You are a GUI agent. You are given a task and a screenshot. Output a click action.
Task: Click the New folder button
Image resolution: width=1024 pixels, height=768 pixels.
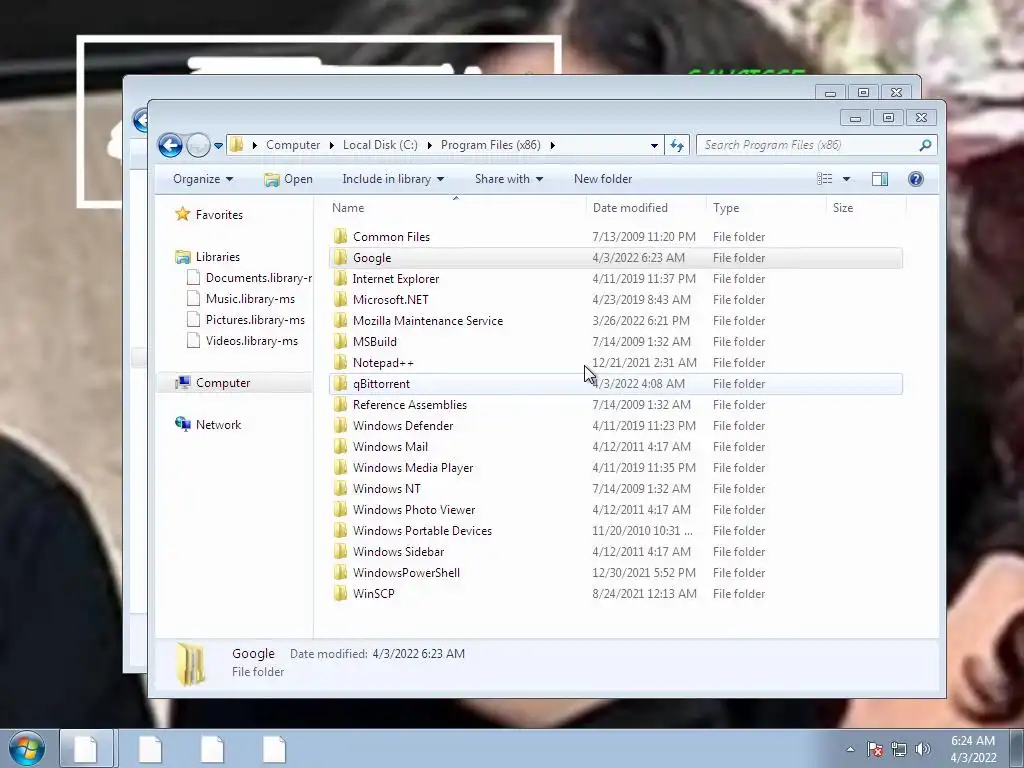pyautogui.click(x=603, y=179)
